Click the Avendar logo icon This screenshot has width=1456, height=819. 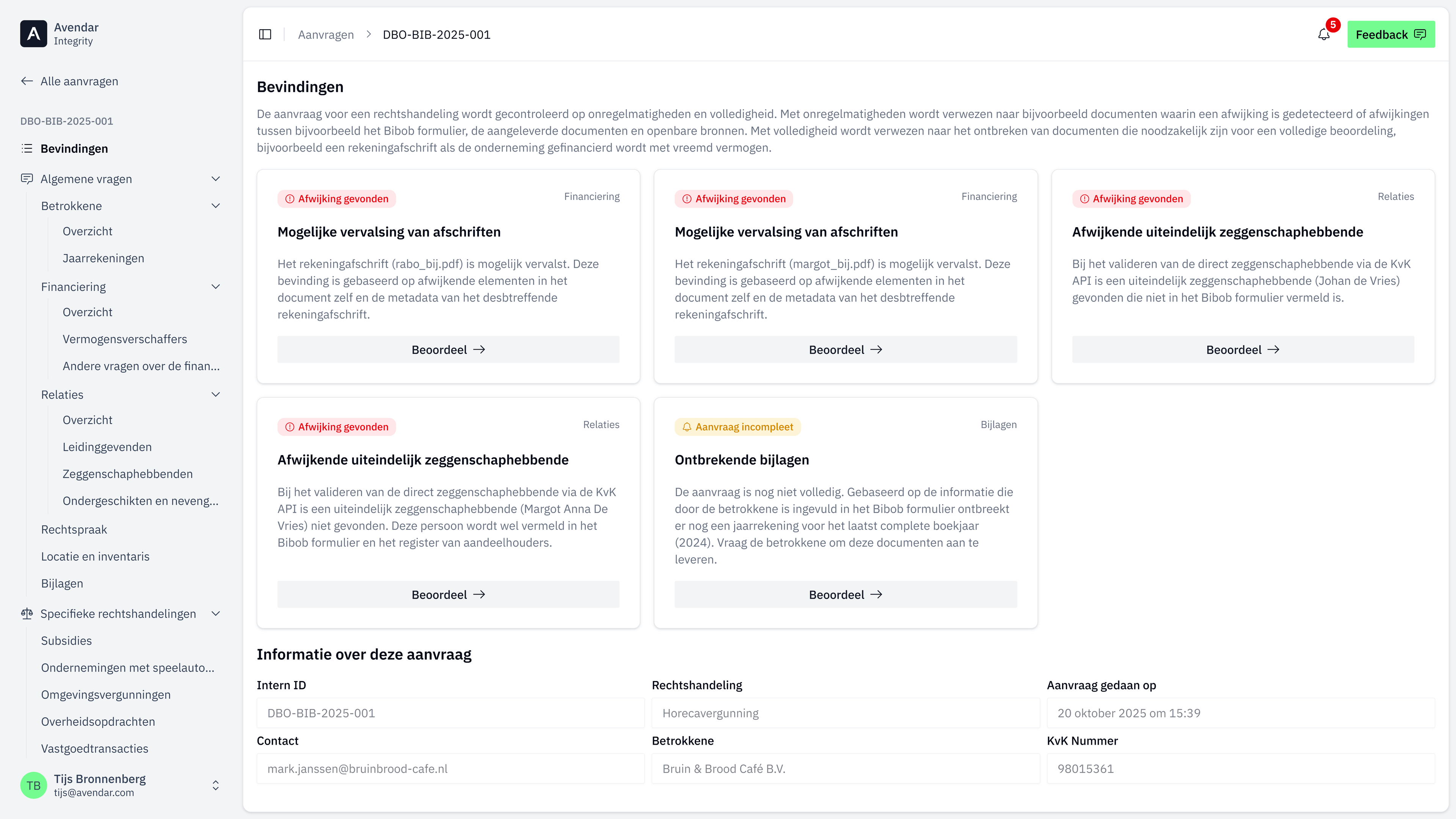point(33,33)
